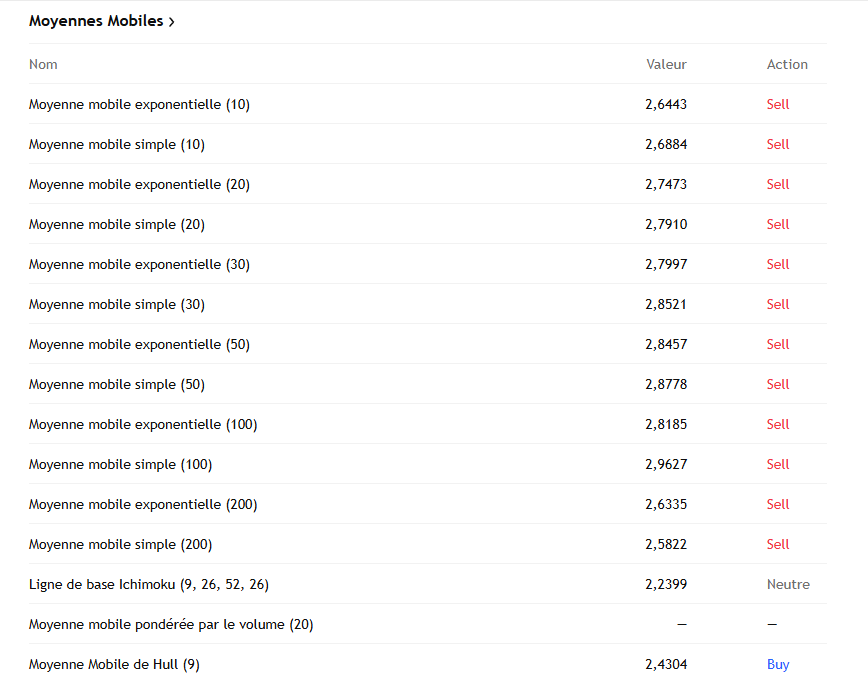This screenshot has height=696, width=868.
Task: Select Moyenne mobile simple (10) row
Action: point(117,144)
